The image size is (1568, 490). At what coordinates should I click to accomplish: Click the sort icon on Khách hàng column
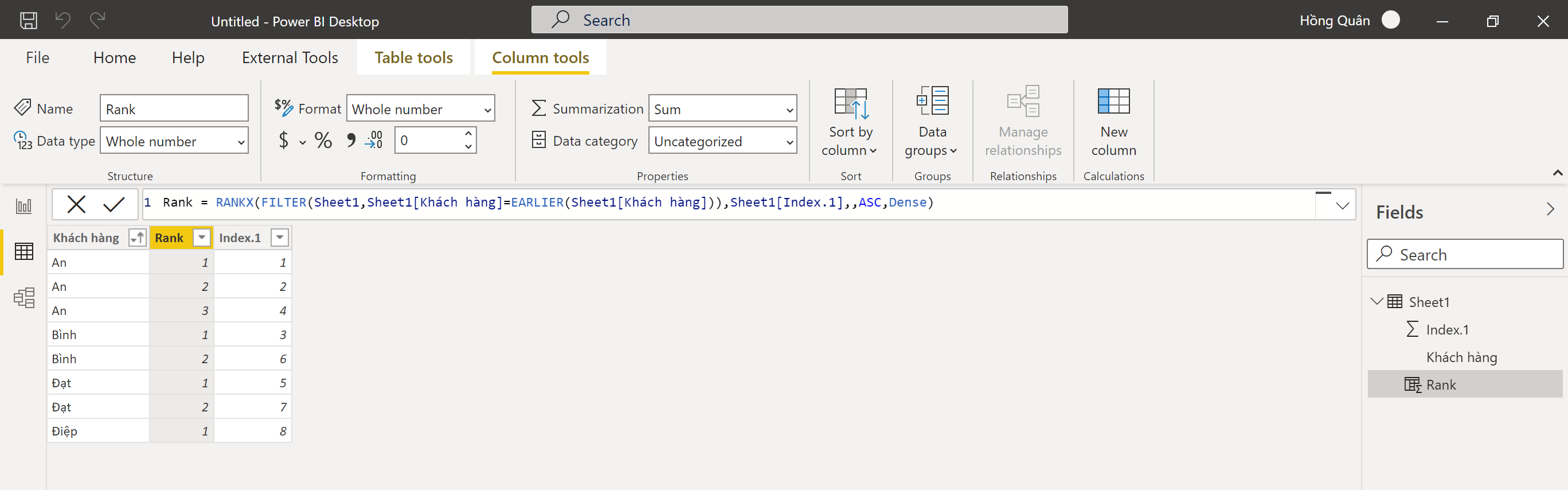pyautogui.click(x=138, y=238)
